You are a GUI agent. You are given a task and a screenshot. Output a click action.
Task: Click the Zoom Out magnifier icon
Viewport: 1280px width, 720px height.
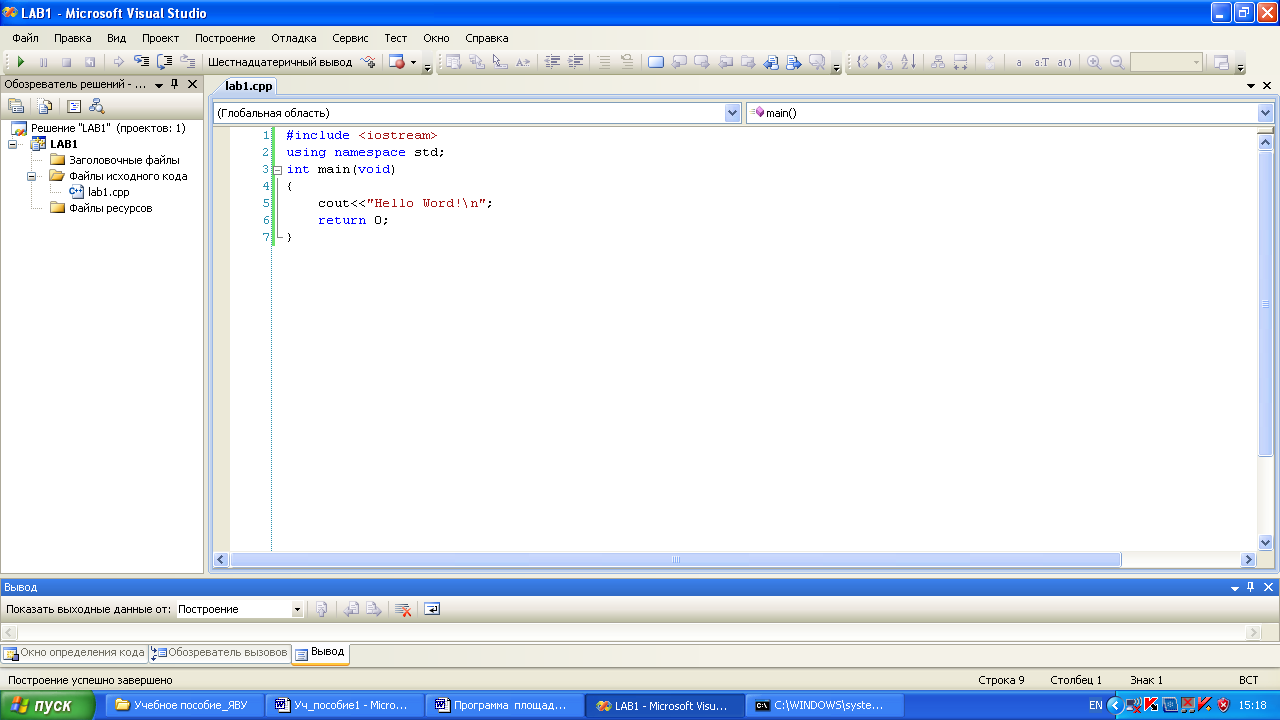tap(1117, 62)
